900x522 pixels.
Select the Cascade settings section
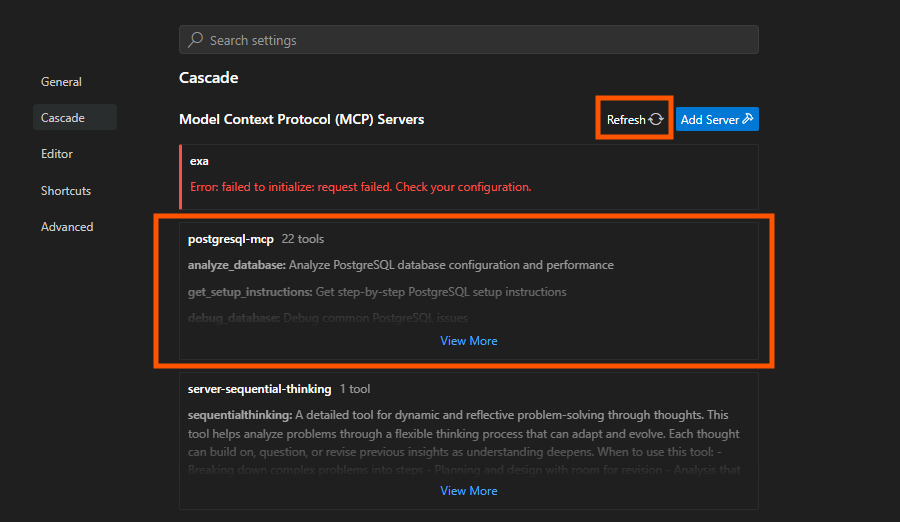[75, 117]
